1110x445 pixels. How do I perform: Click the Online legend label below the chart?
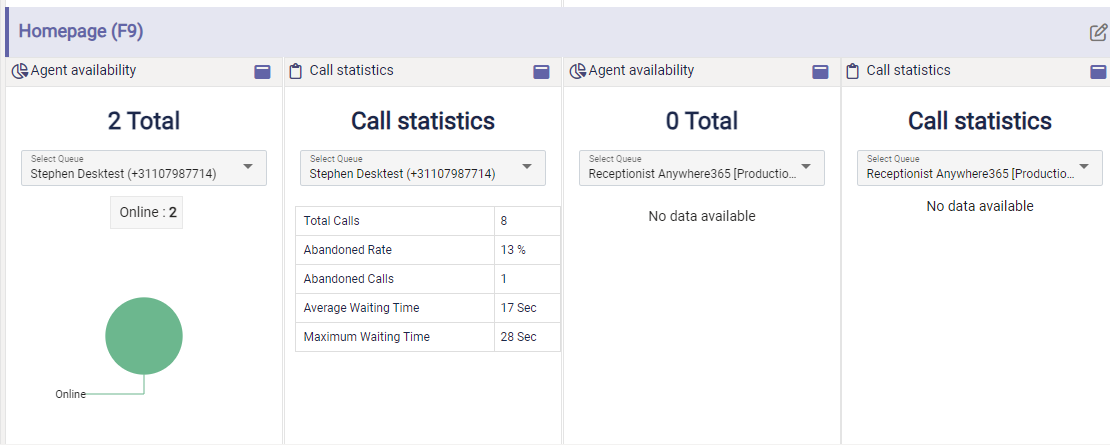[70, 394]
